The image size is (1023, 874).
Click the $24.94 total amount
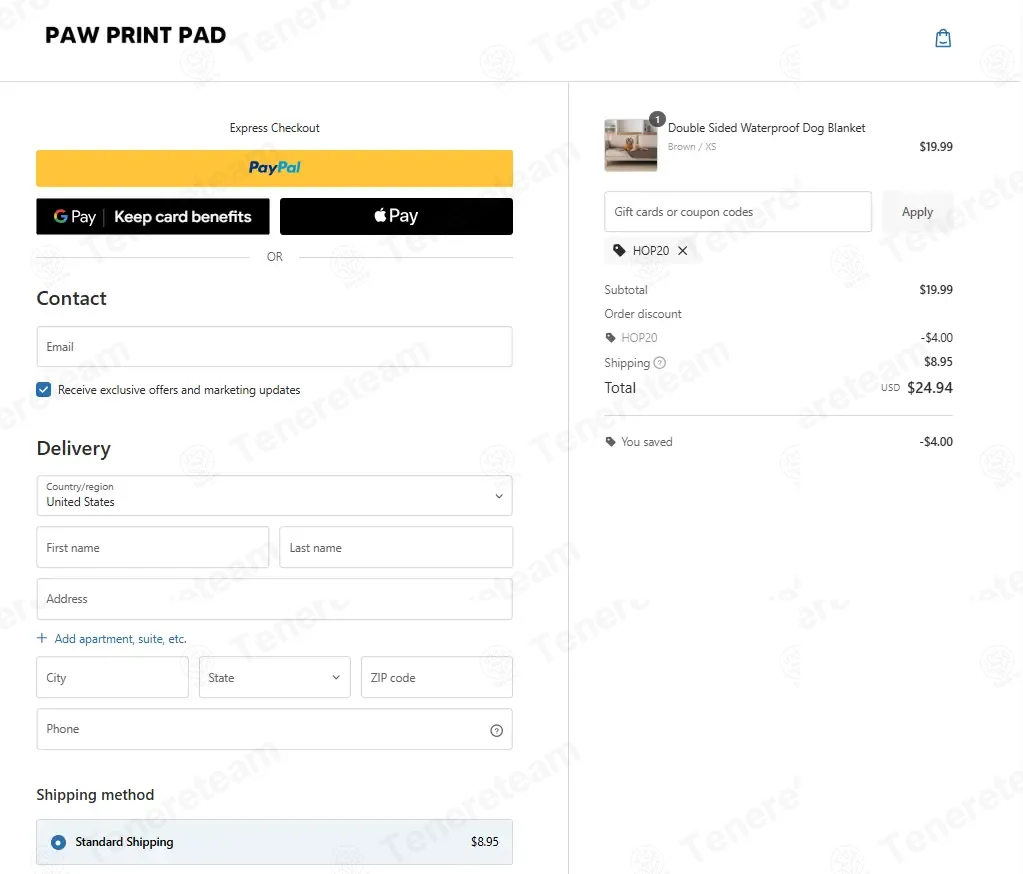[930, 388]
